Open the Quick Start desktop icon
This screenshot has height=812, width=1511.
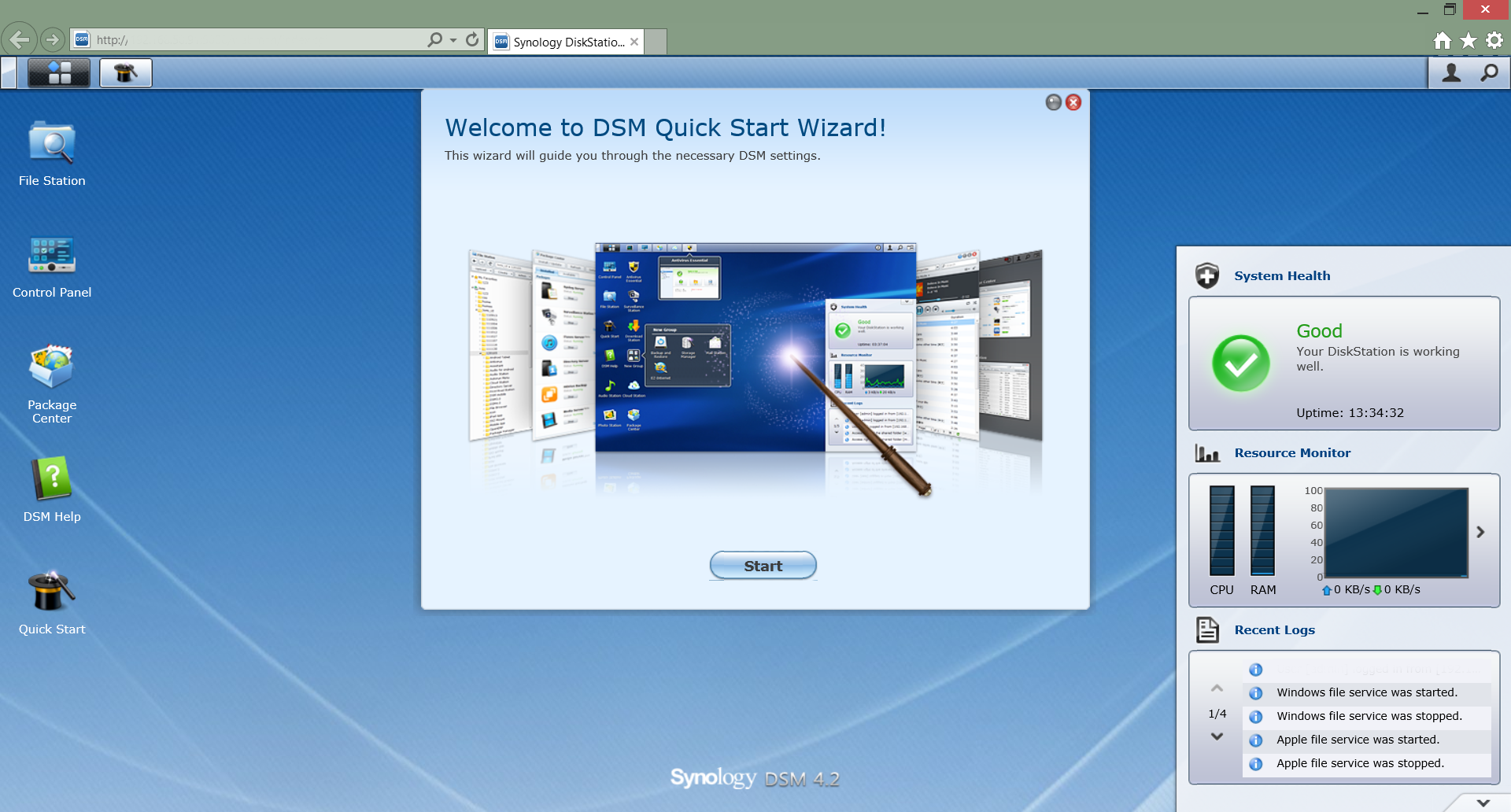click(52, 603)
